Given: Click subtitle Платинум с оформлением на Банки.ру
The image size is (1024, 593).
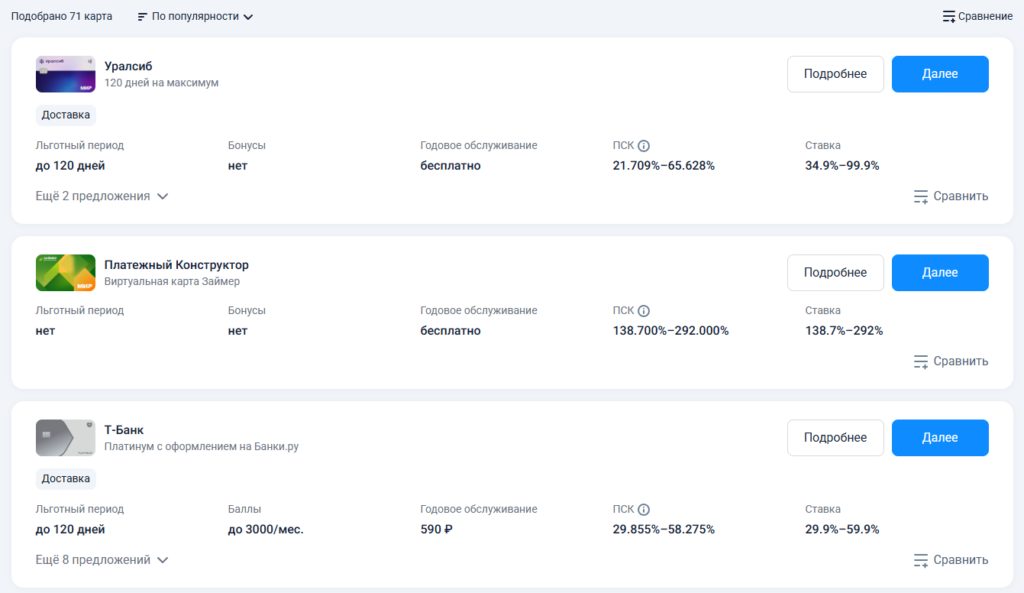Looking at the screenshot, I should tap(201, 447).
